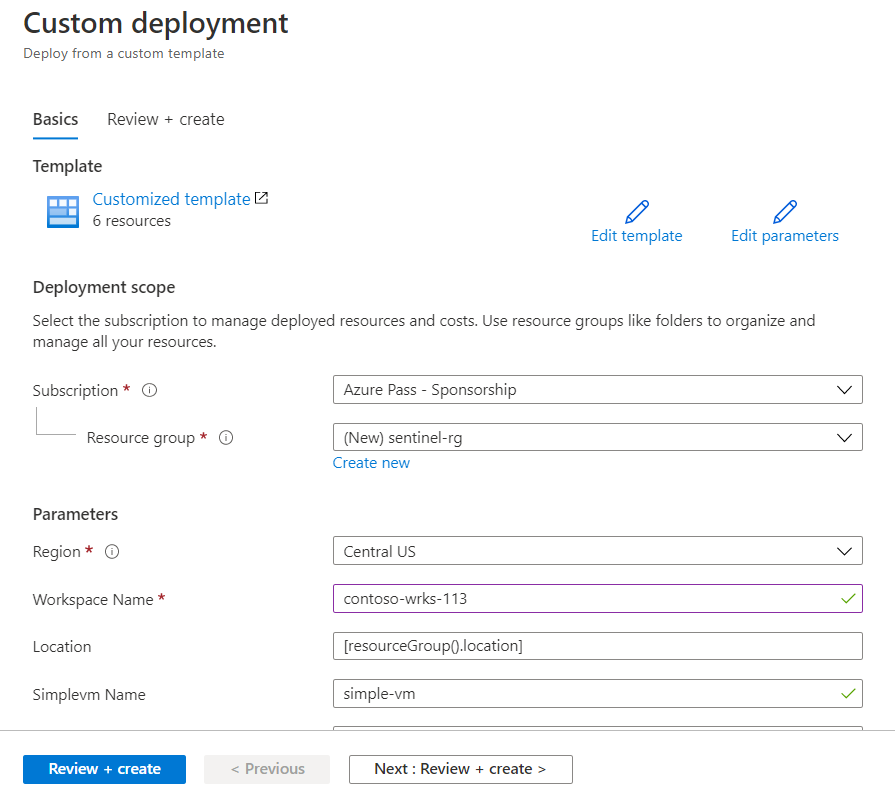The image size is (895, 791).
Task: Click the Customized template grid icon
Action: [63, 212]
